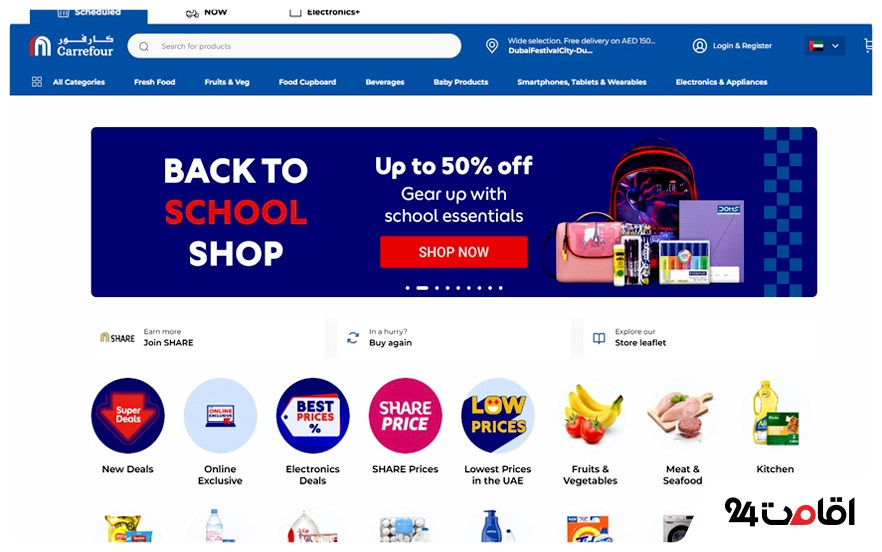Open the shopping cart icon
Image resolution: width=882 pixels, height=552 pixels.
[x=868, y=46]
